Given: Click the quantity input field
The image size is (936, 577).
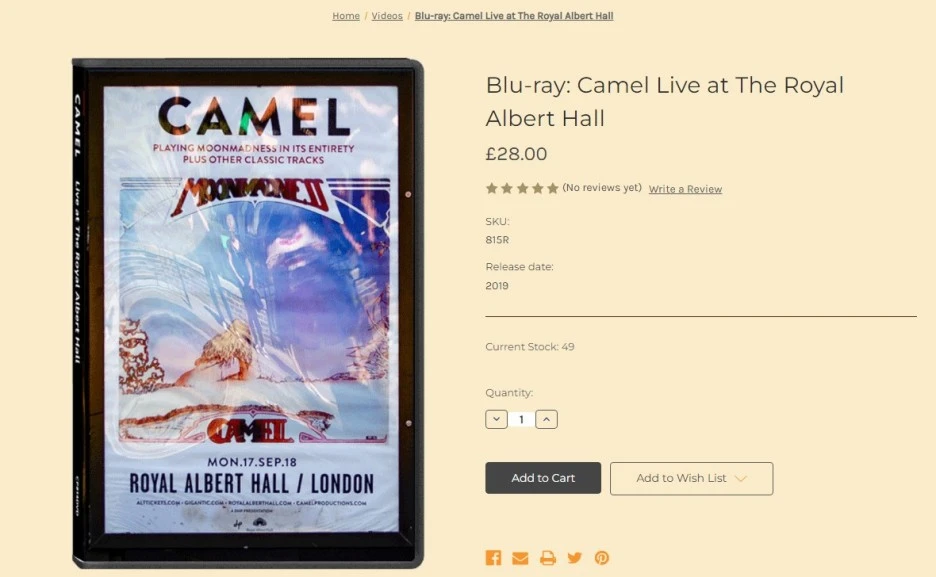Looking at the screenshot, I should 522,419.
